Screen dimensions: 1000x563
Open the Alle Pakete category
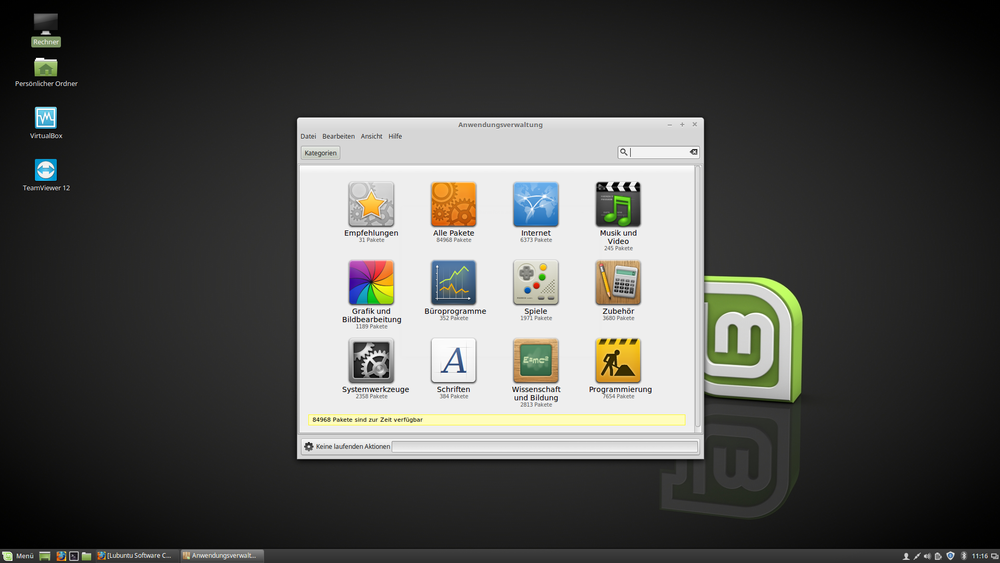click(453, 204)
